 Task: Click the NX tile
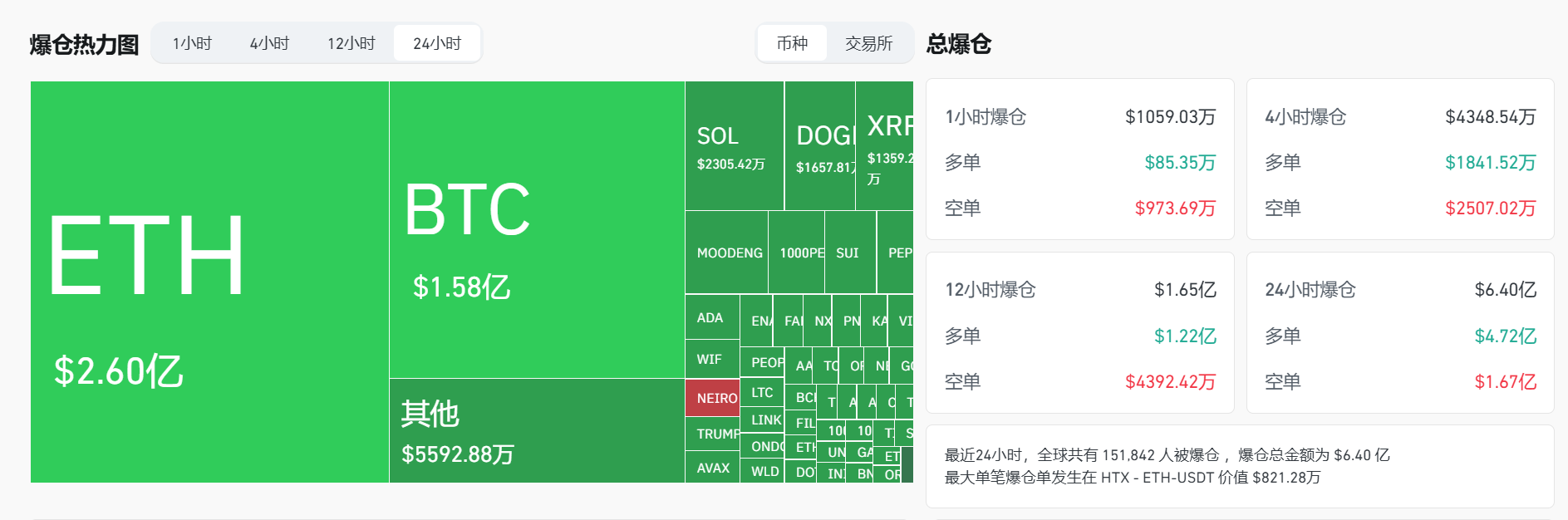coord(818,320)
